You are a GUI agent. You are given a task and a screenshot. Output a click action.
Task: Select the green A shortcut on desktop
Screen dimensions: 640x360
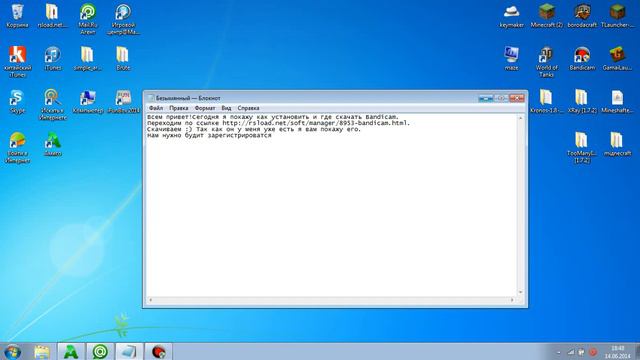pos(53,144)
